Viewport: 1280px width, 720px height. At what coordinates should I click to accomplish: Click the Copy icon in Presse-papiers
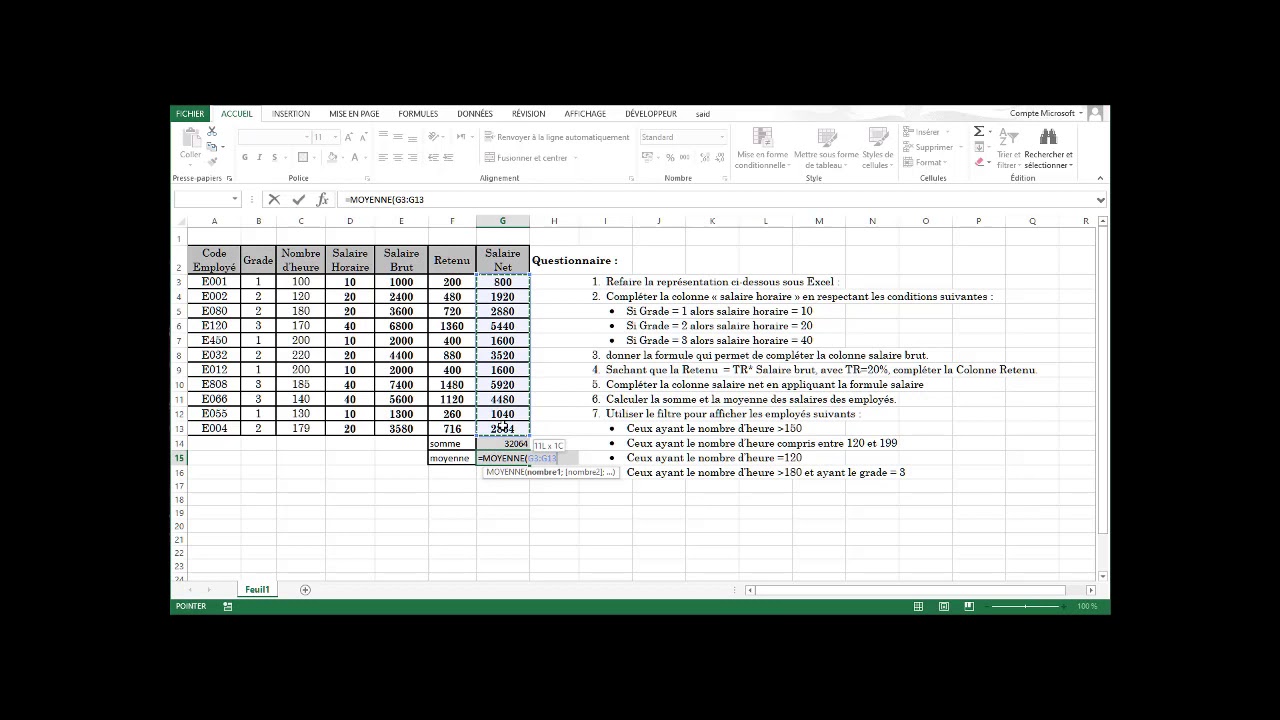[211, 146]
